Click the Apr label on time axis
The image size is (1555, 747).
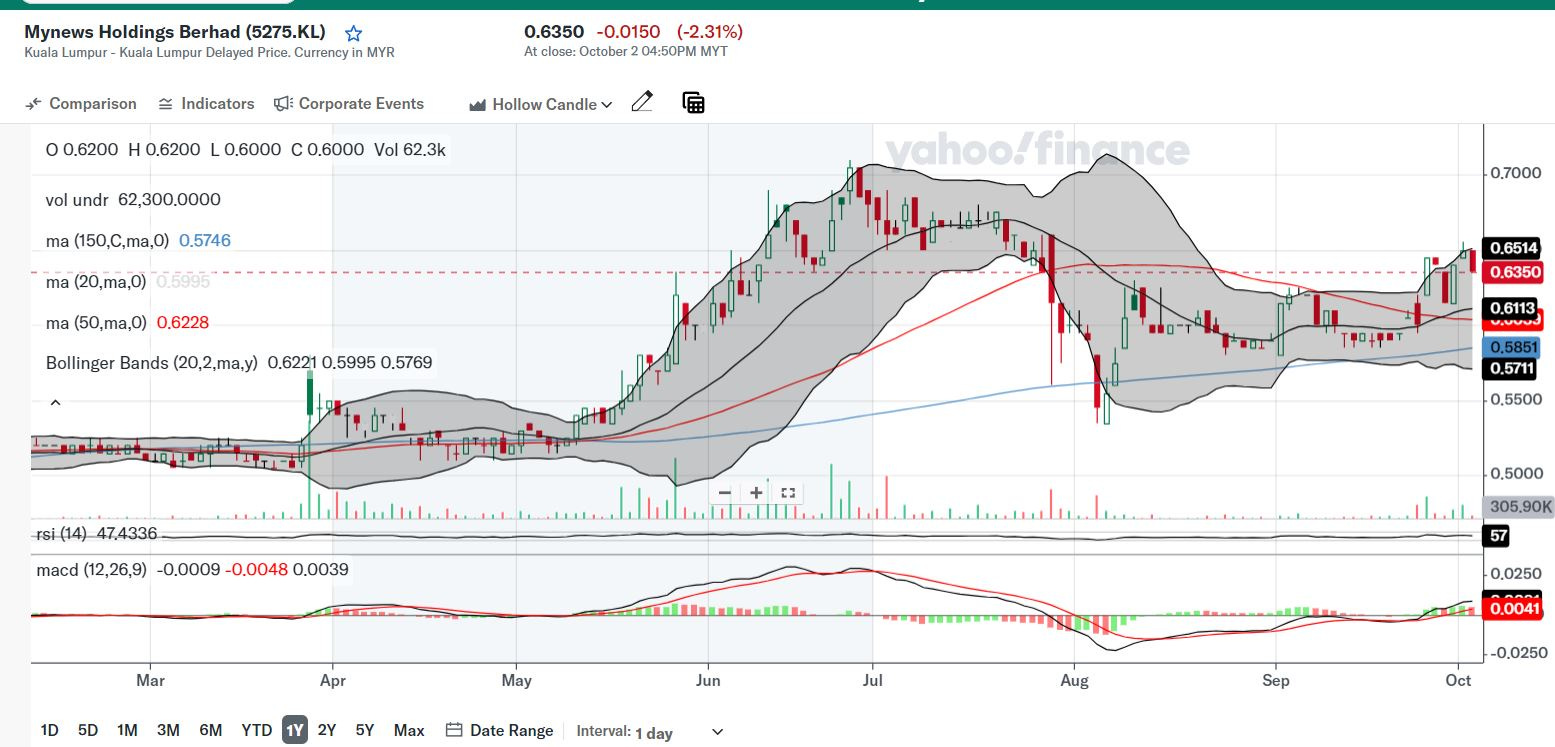click(x=332, y=681)
